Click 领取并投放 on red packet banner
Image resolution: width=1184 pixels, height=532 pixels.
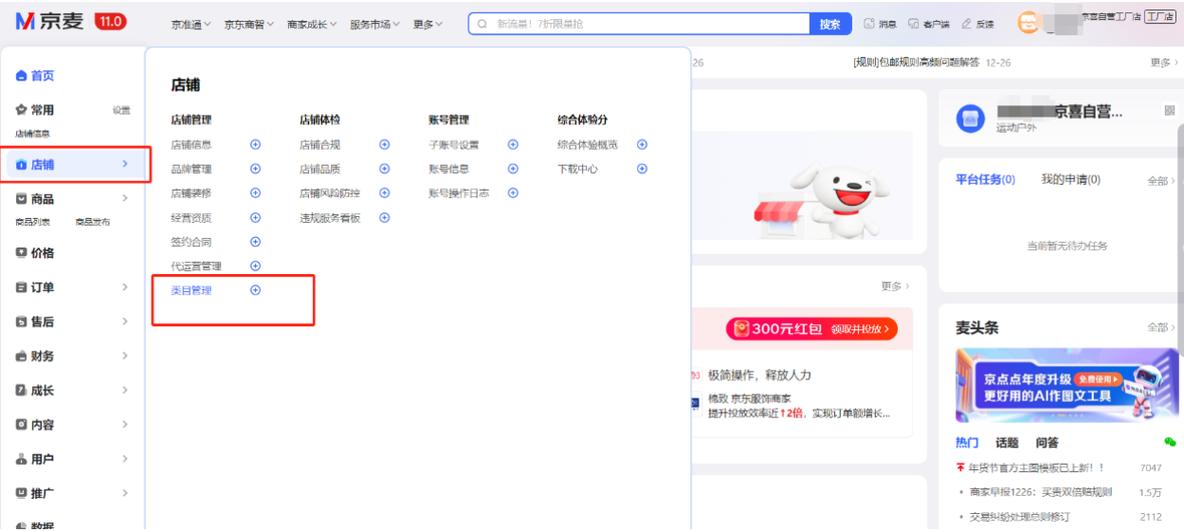(860, 329)
